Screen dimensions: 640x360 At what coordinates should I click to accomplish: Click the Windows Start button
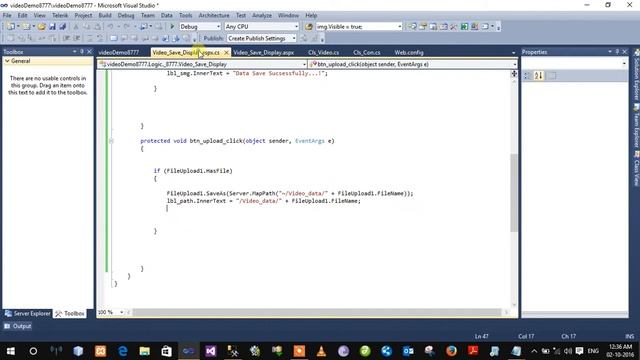point(11,351)
